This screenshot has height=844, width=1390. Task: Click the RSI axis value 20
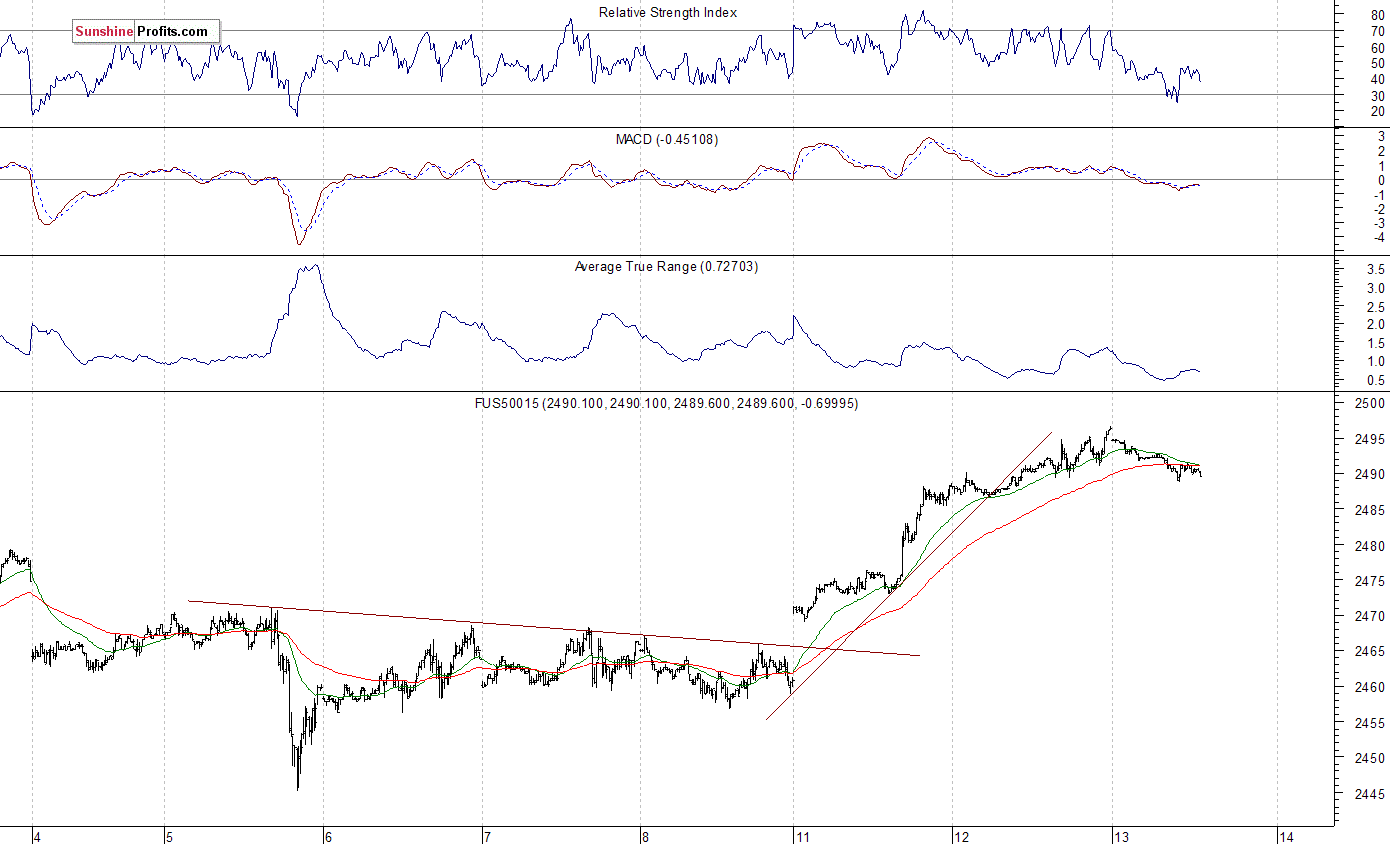coord(1377,111)
